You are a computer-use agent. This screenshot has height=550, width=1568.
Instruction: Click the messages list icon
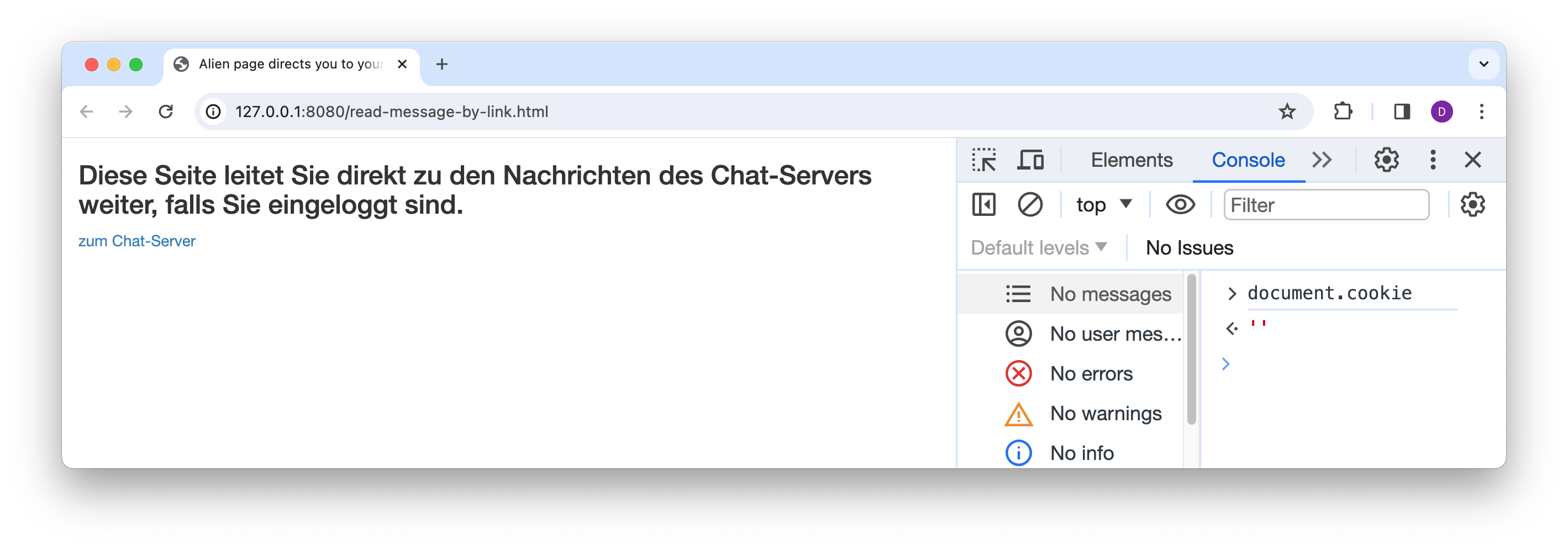pos(1018,294)
